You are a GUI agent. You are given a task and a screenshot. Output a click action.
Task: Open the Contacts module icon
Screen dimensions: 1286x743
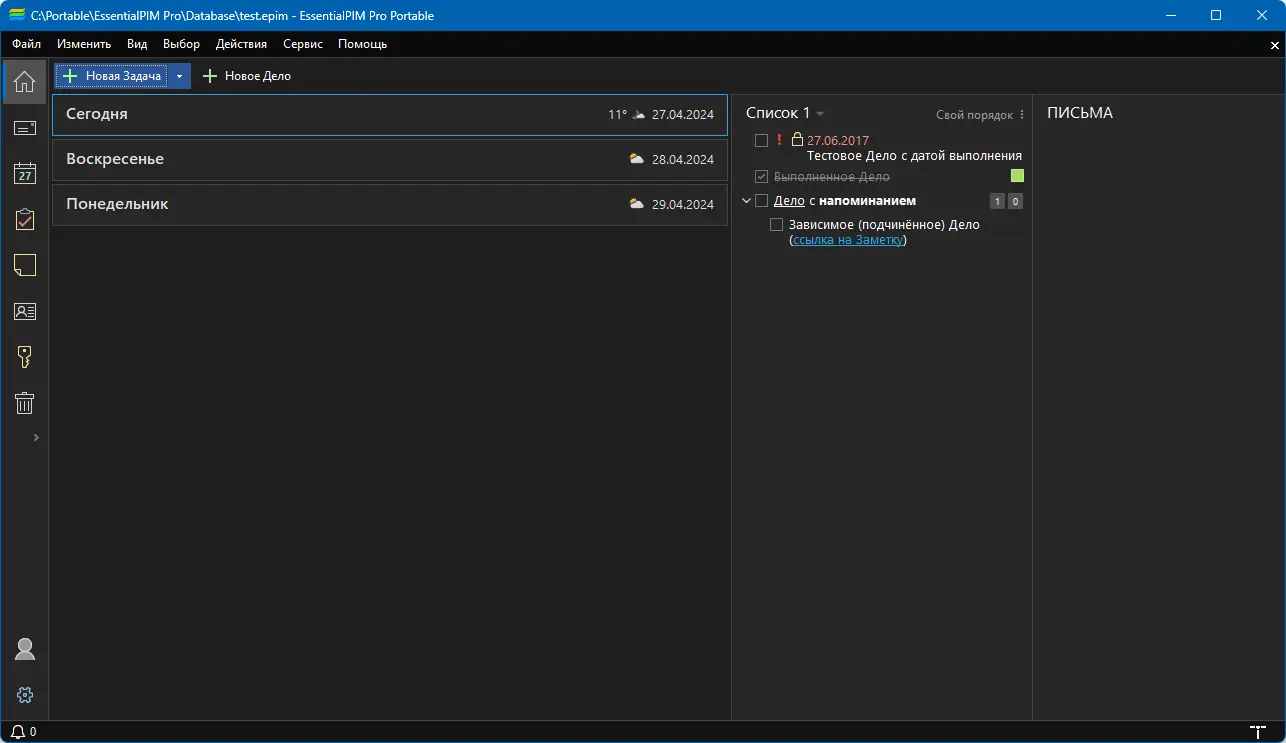[25, 311]
